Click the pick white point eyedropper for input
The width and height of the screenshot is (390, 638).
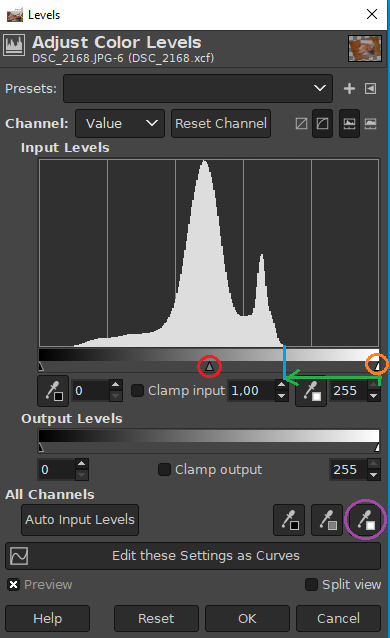coord(311,391)
